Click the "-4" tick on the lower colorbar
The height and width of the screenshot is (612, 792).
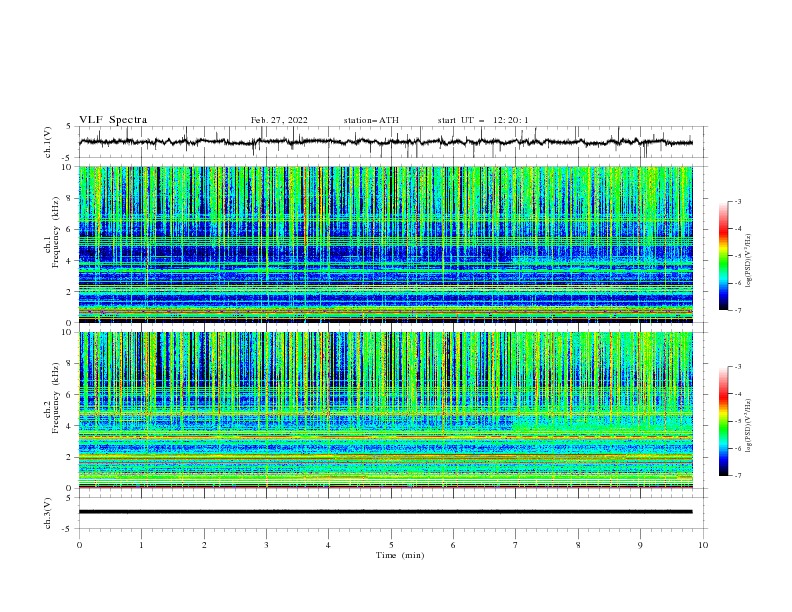[x=737, y=394]
